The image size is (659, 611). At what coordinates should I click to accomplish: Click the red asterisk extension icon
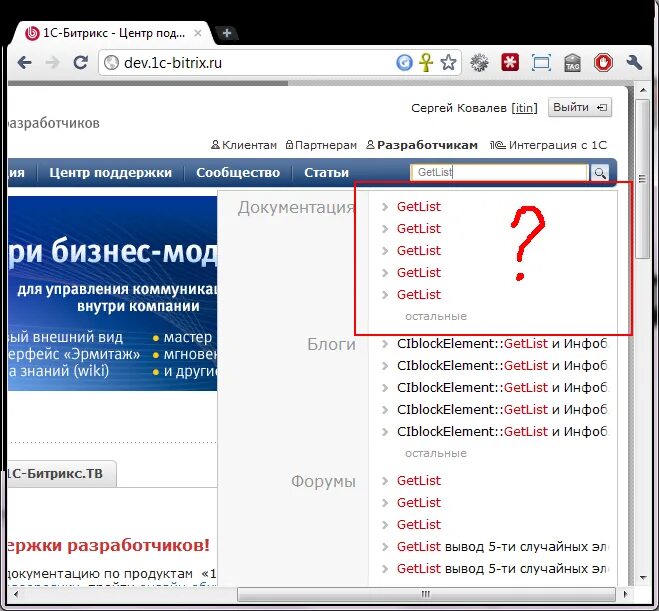coord(510,63)
